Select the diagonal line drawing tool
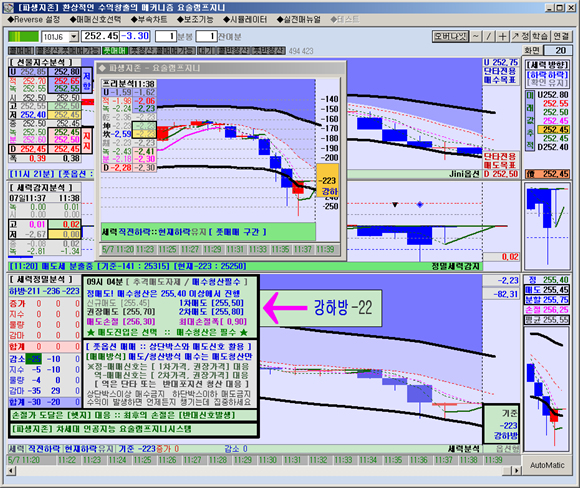Viewport: 580px width, 488px height. coord(489,36)
